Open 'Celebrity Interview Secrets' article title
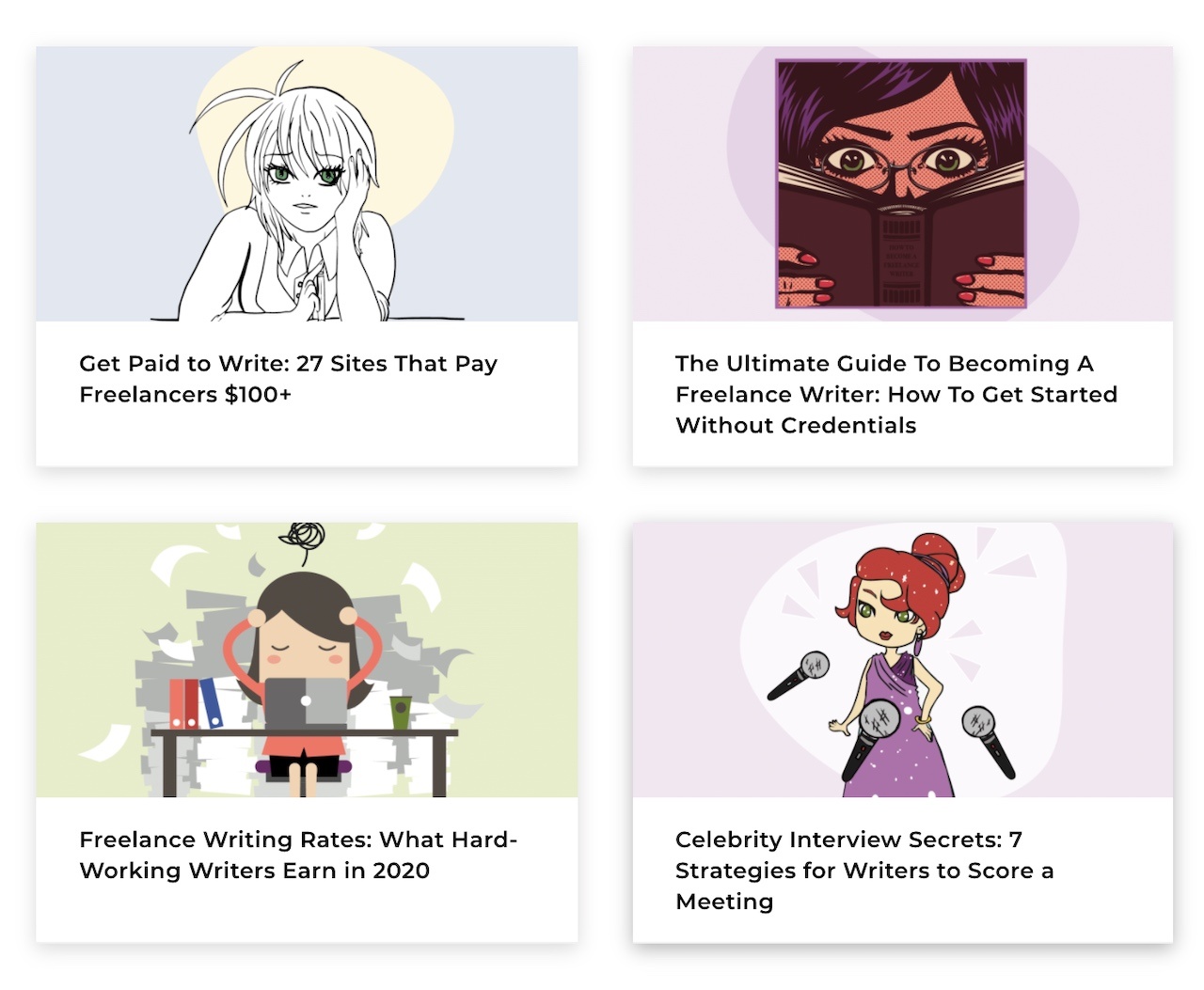 click(863, 870)
